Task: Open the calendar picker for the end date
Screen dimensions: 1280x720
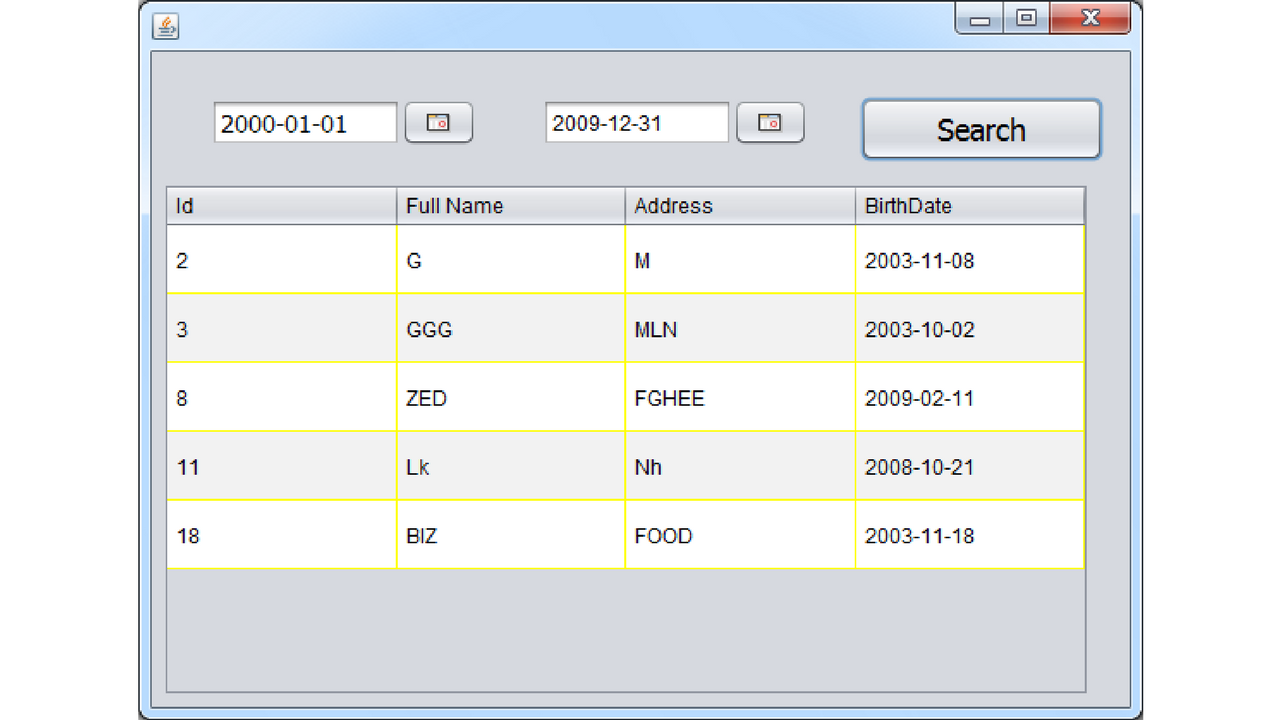Action: [x=768, y=122]
